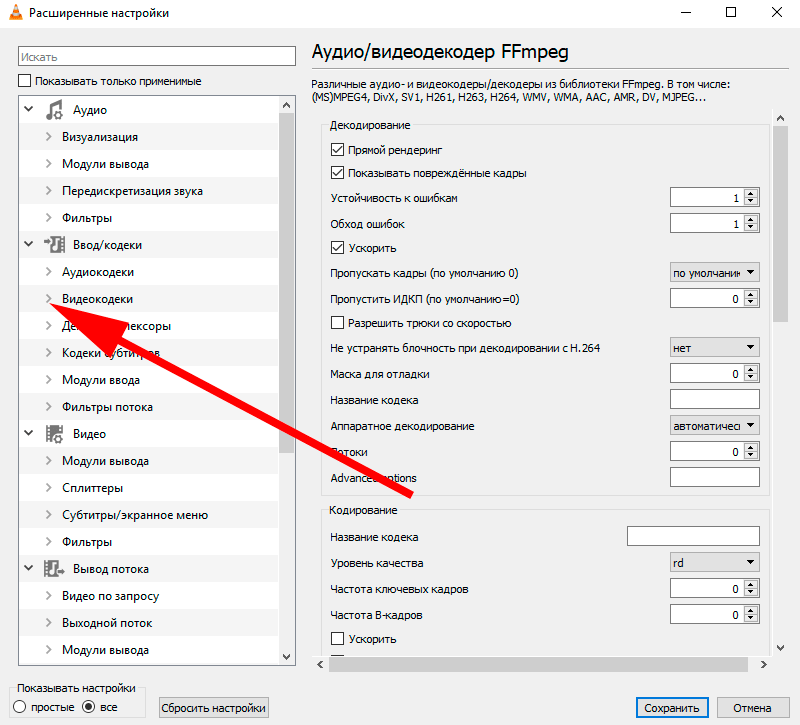The height and width of the screenshot is (725, 800).
Task: Click the Сохранить button
Action: 672,708
